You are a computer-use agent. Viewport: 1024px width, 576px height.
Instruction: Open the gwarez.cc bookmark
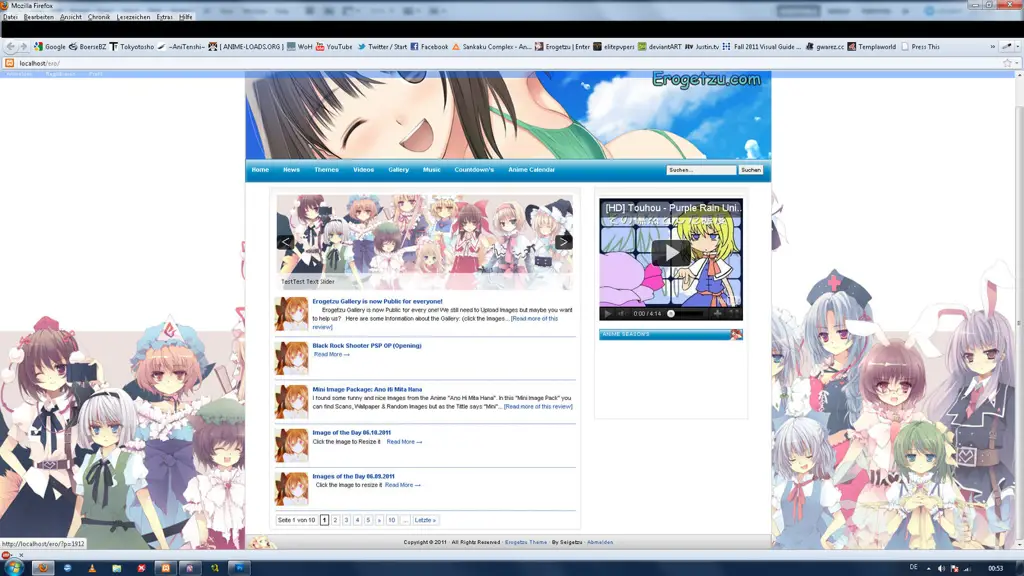pyautogui.click(x=825, y=47)
